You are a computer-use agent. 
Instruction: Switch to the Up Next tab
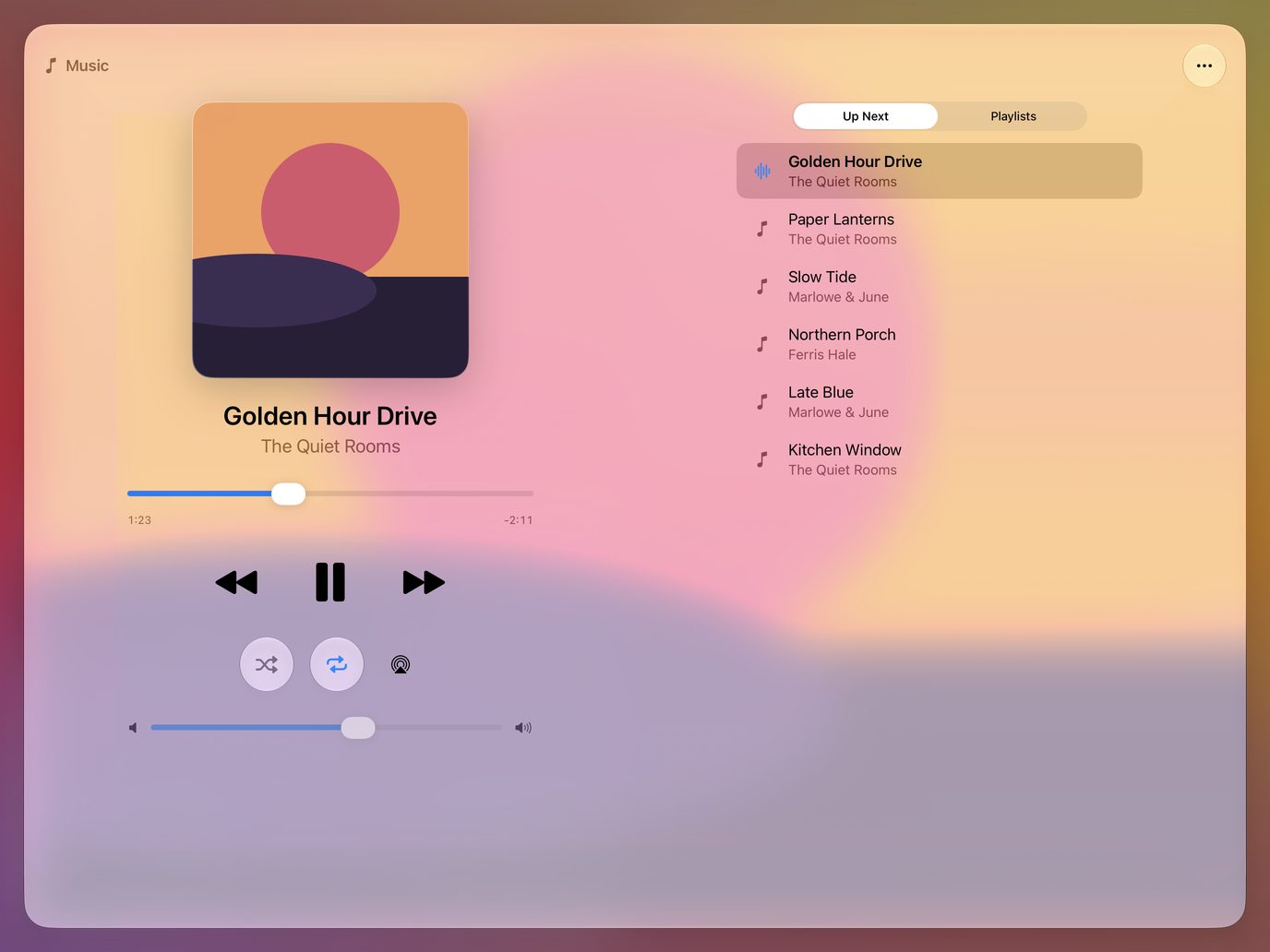click(866, 116)
